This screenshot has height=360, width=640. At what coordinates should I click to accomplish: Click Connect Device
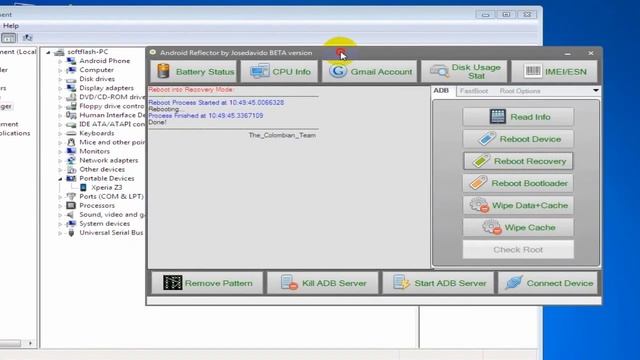tap(549, 283)
